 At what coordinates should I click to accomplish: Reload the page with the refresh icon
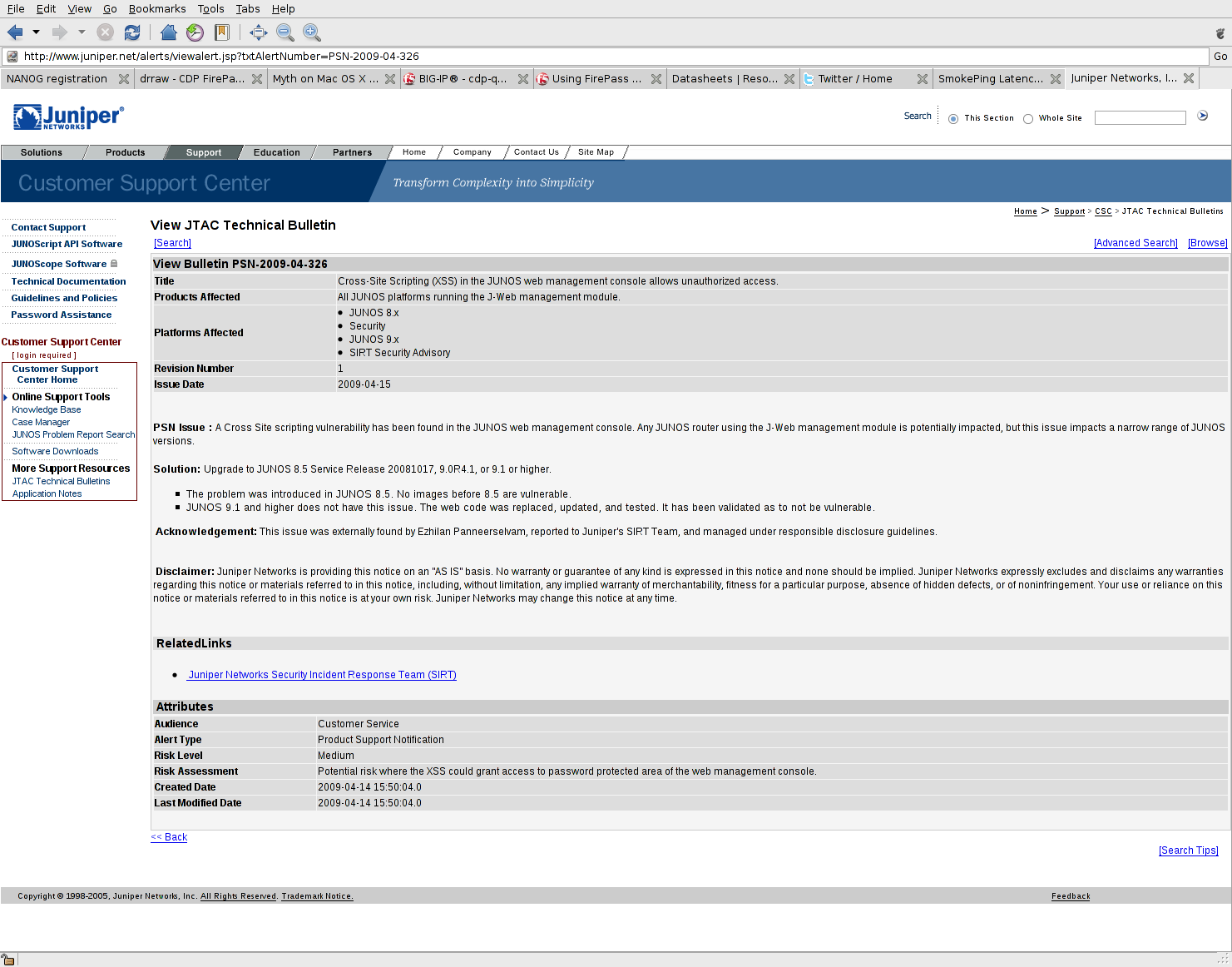pos(131,32)
